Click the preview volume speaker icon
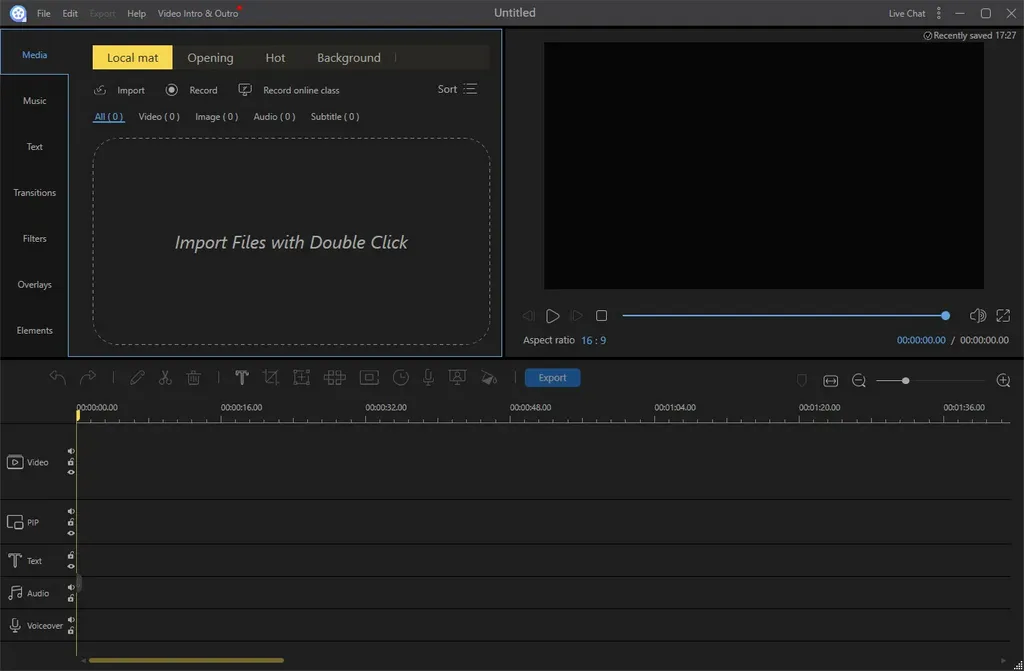 977,316
